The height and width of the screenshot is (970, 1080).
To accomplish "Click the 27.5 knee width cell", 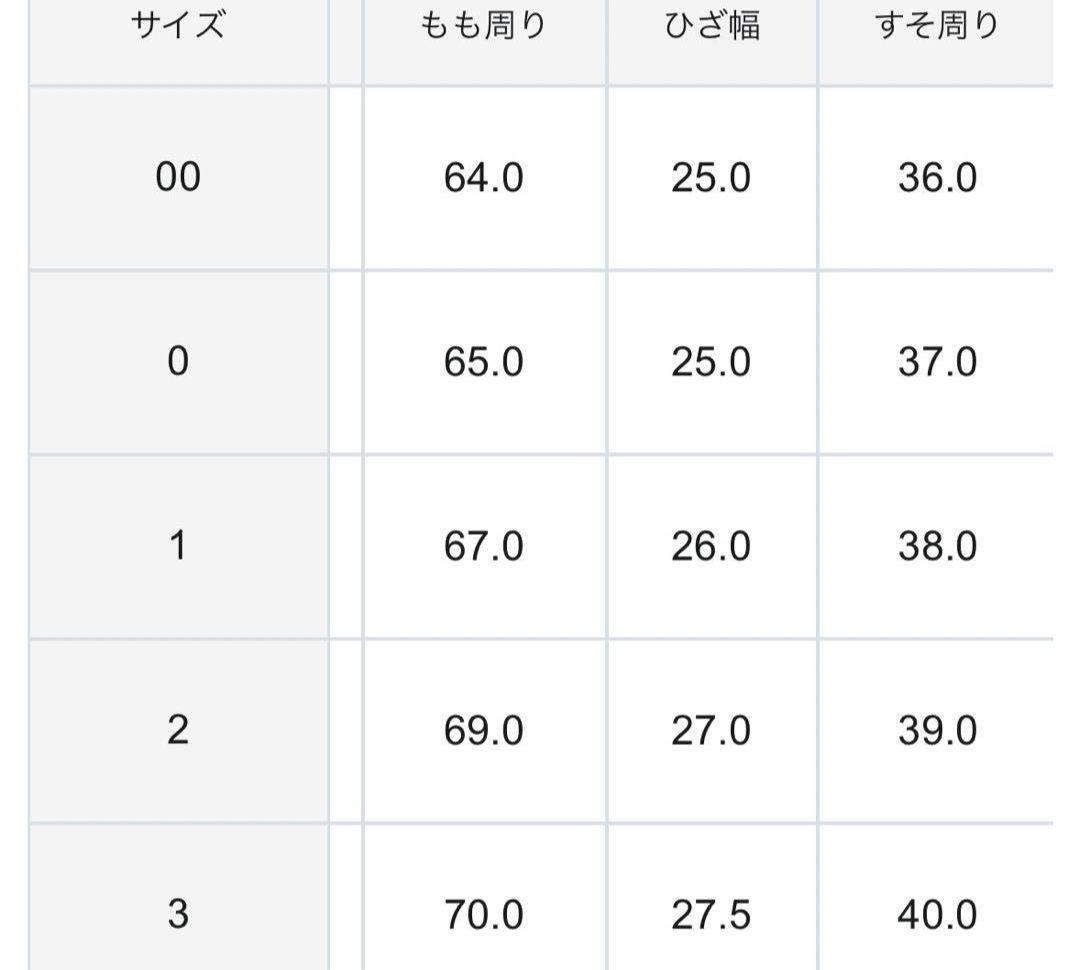I will pyautogui.click(x=712, y=915).
